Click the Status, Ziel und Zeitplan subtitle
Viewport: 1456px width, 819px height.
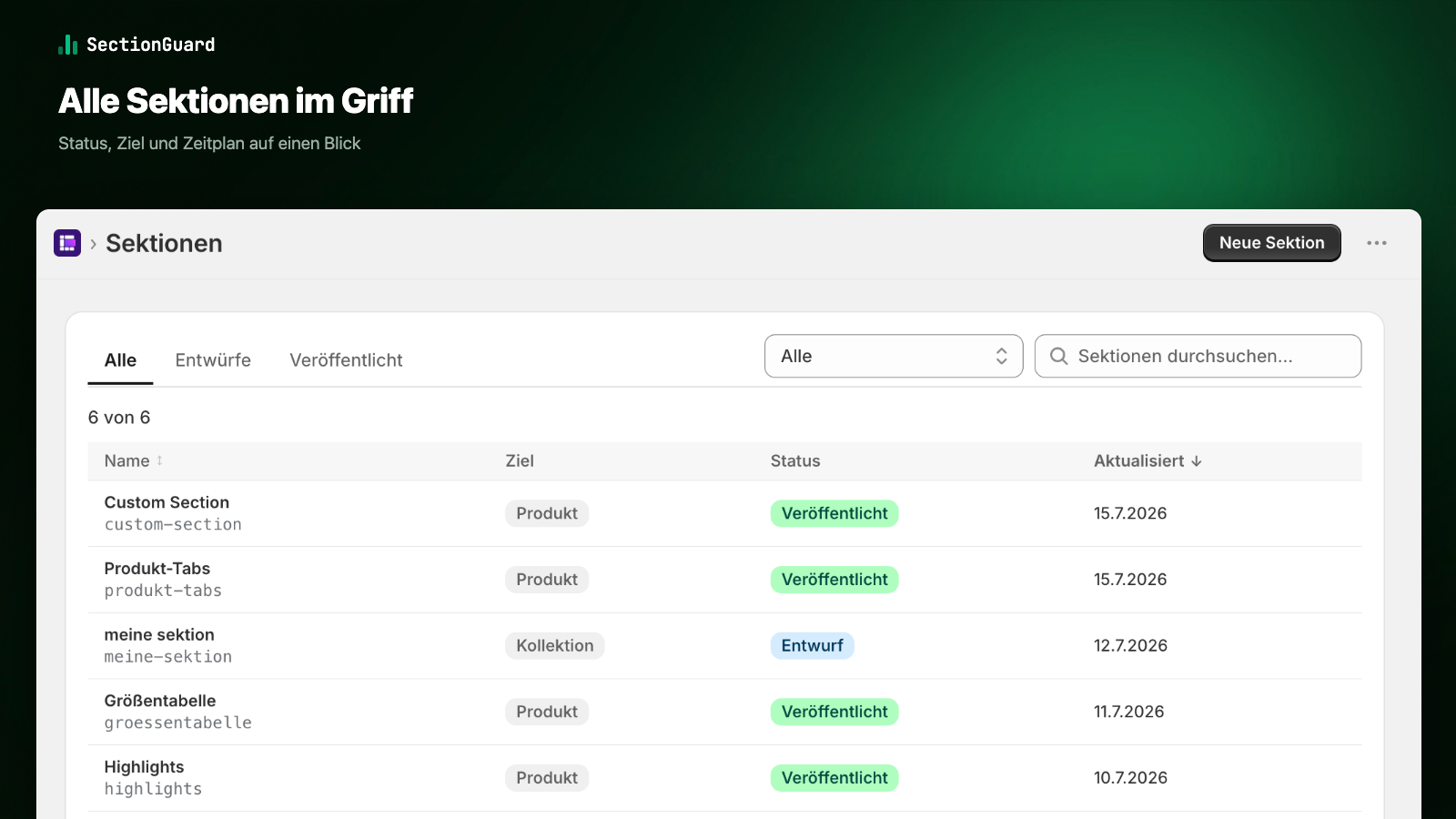pos(209,144)
